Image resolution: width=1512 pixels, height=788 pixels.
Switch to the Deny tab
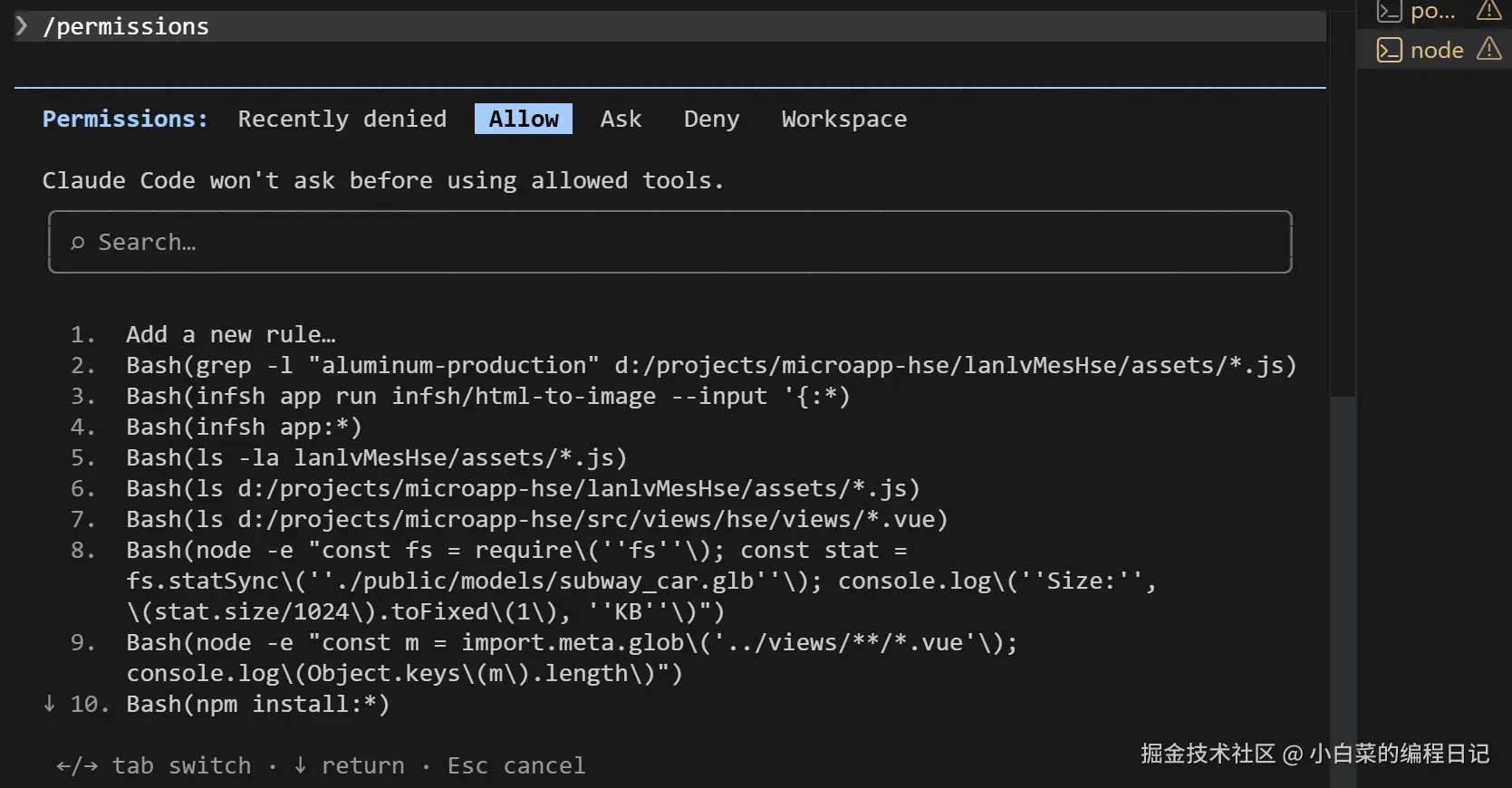[x=711, y=119]
